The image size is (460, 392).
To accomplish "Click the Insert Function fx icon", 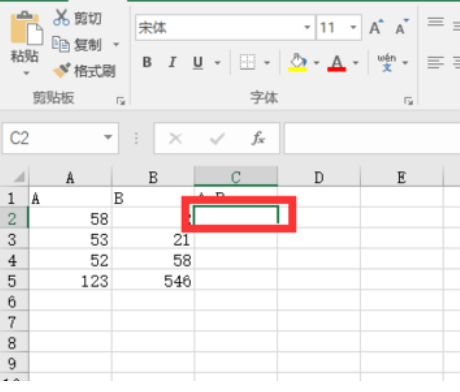I will pos(258,138).
